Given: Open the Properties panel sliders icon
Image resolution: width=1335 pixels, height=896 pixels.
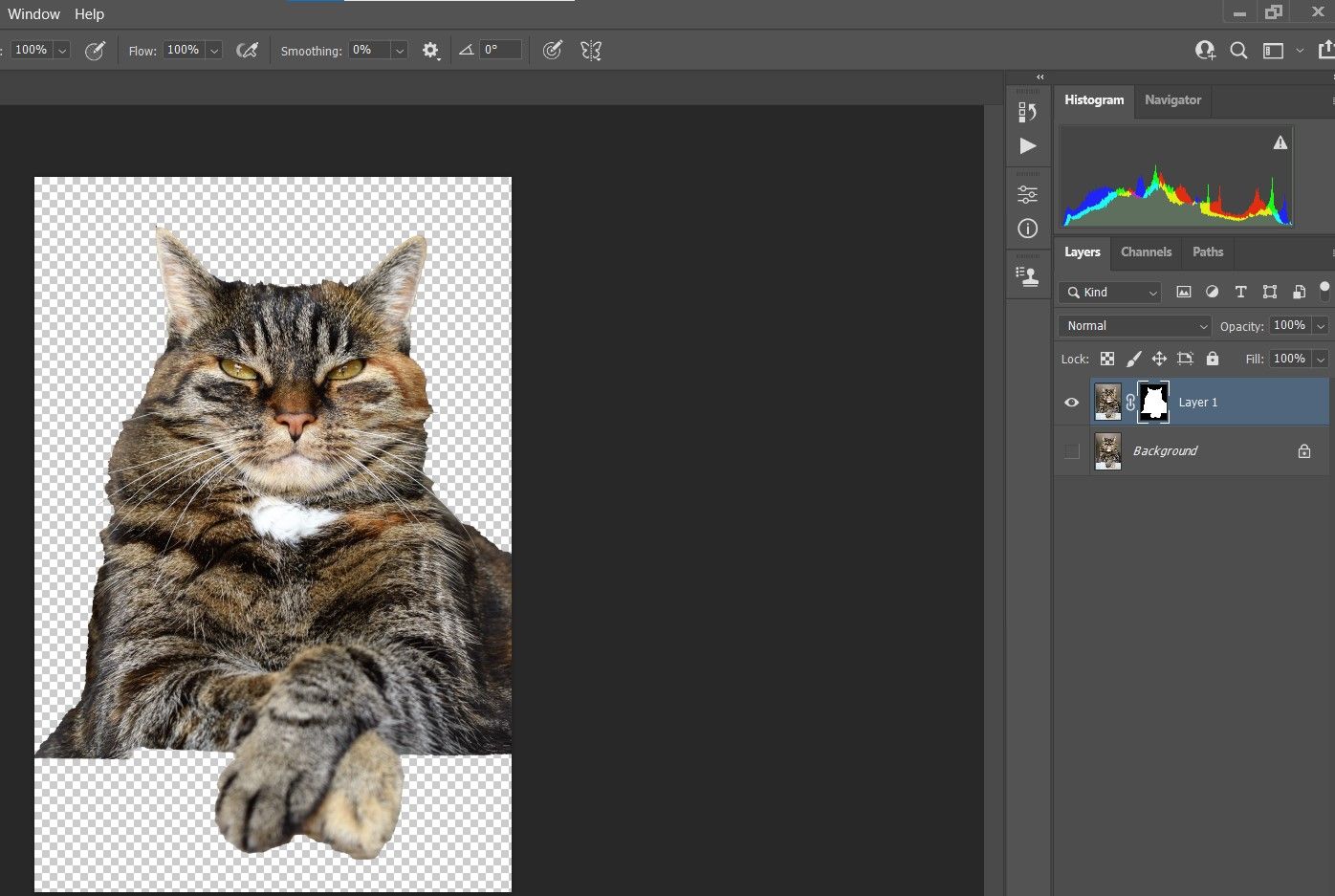Looking at the screenshot, I should tap(1027, 194).
